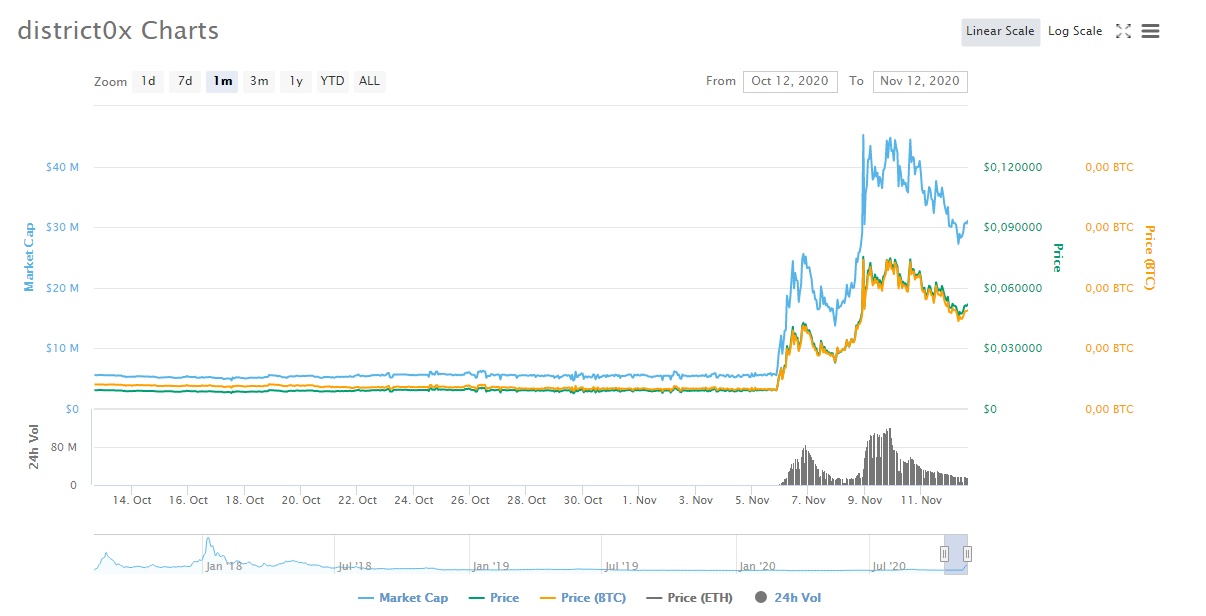Viewport: 1206px width, 616px height.
Task: Switch to Linear Scale
Action: [x=1000, y=31]
